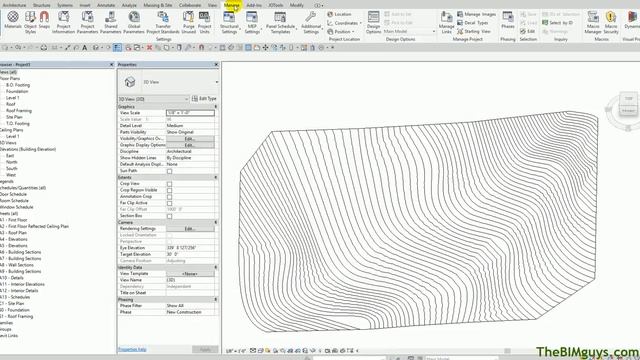This screenshot has width=640, height=360.
Task: Toggle Crop Region Visible checkbox
Action: point(169,191)
